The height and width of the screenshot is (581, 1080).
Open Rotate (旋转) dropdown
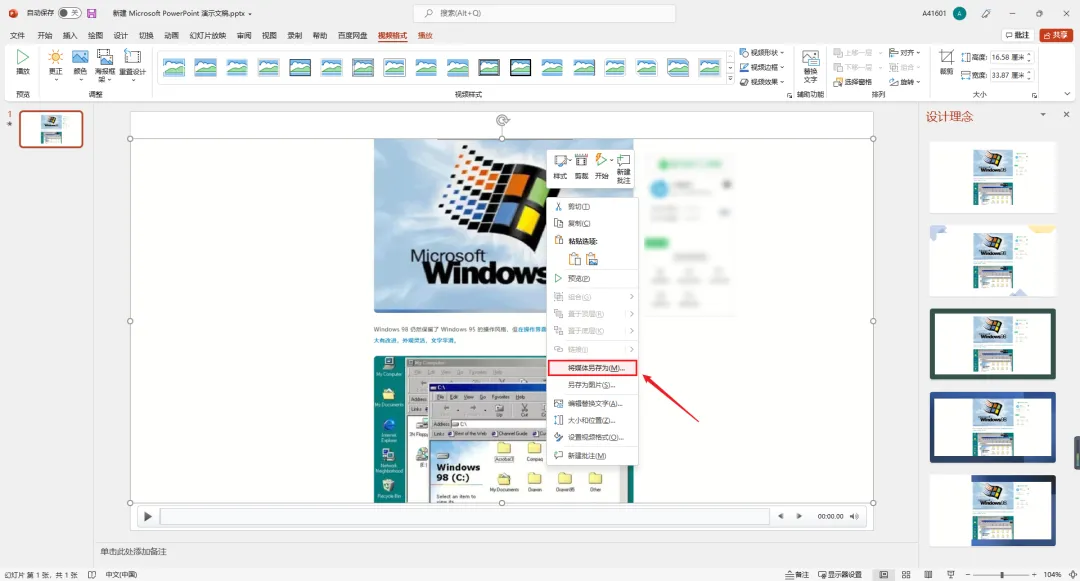coord(904,82)
